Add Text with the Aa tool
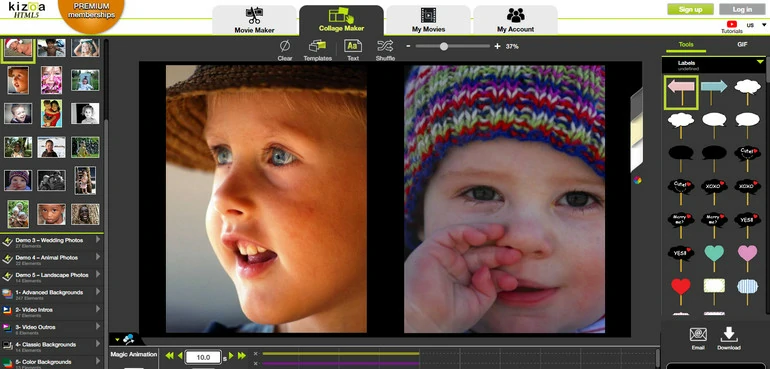 pos(353,51)
